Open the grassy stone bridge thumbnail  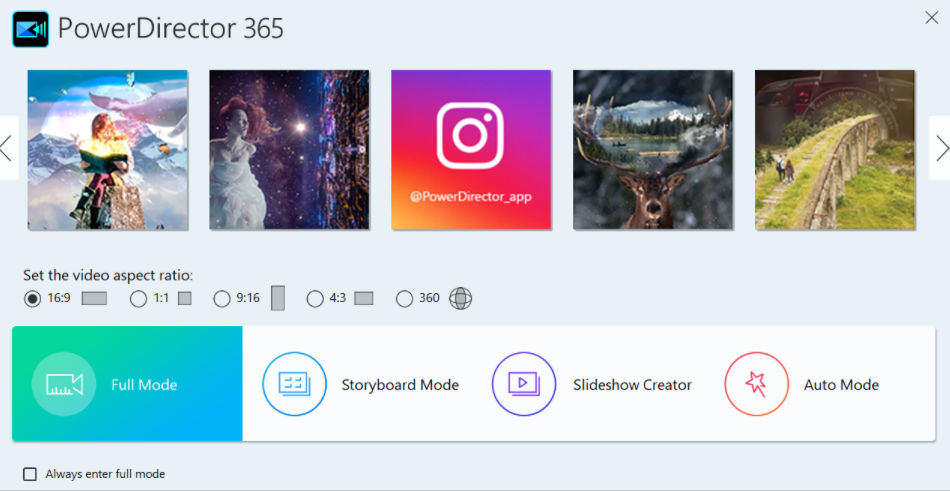pos(835,150)
